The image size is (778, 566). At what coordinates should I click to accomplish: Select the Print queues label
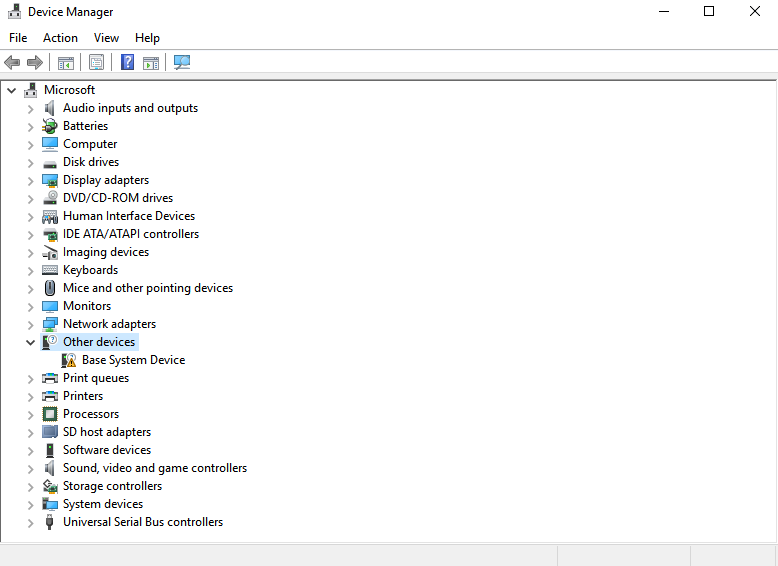pyautogui.click(x=96, y=378)
